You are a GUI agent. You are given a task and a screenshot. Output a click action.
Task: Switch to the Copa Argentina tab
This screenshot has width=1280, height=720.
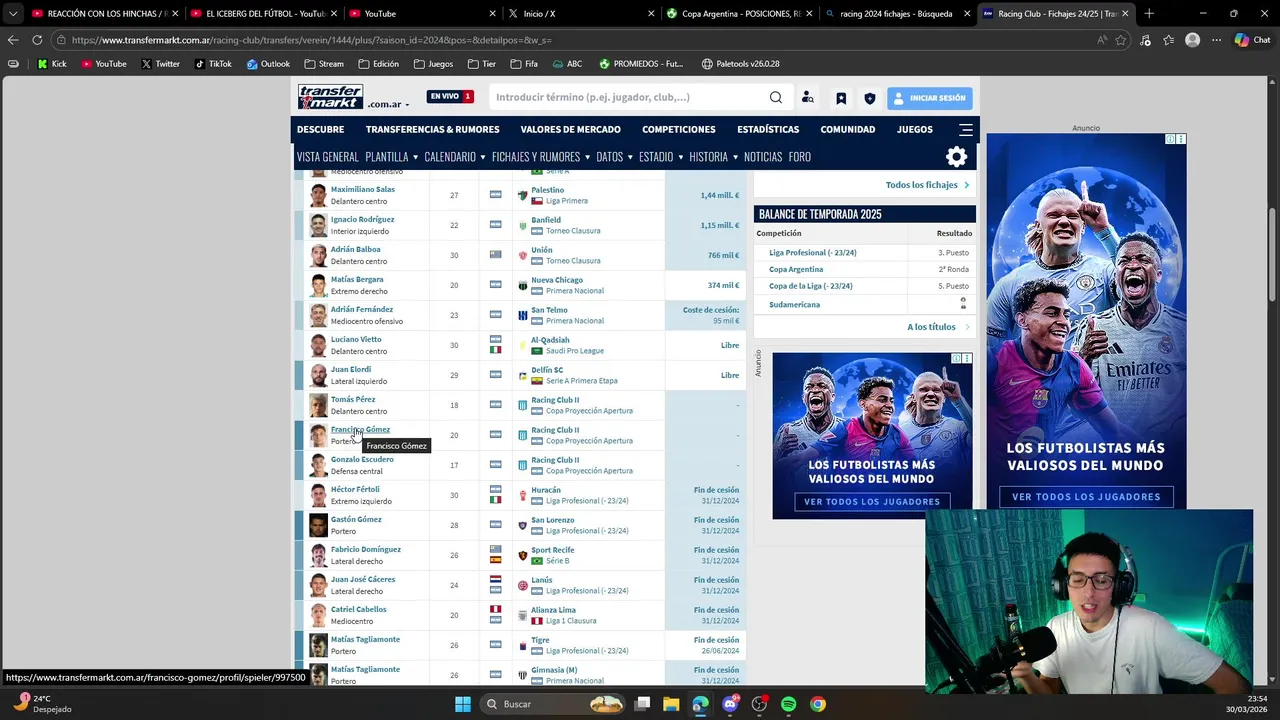coord(738,13)
